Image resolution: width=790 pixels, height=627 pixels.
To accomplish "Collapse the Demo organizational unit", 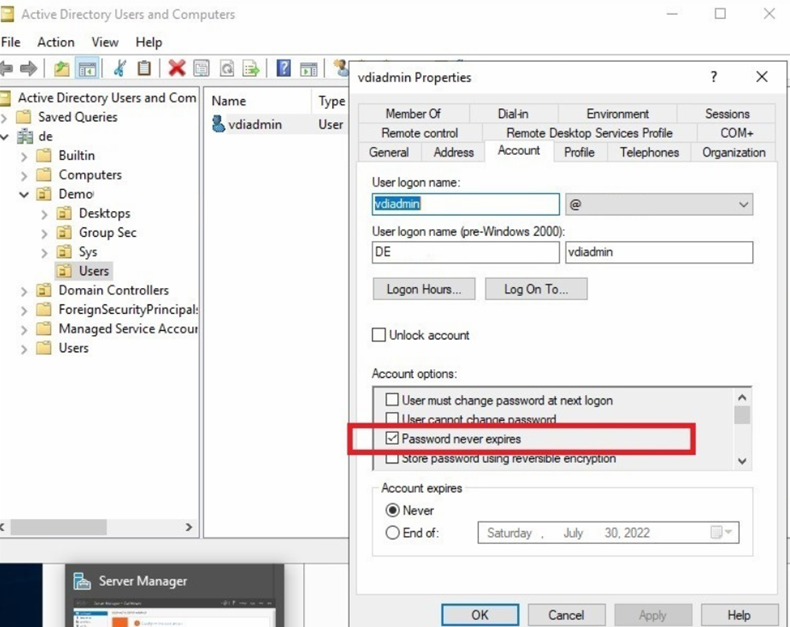I will coord(24,194).
